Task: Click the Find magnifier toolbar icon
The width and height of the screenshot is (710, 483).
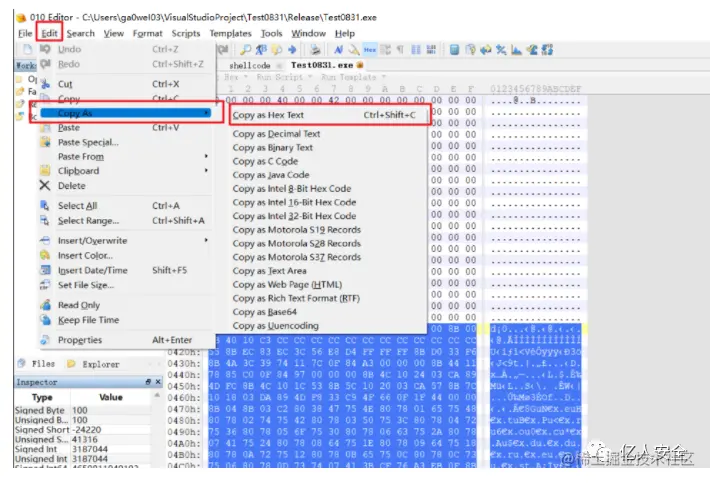Action: pyautogui.click(x=245, y=50)
